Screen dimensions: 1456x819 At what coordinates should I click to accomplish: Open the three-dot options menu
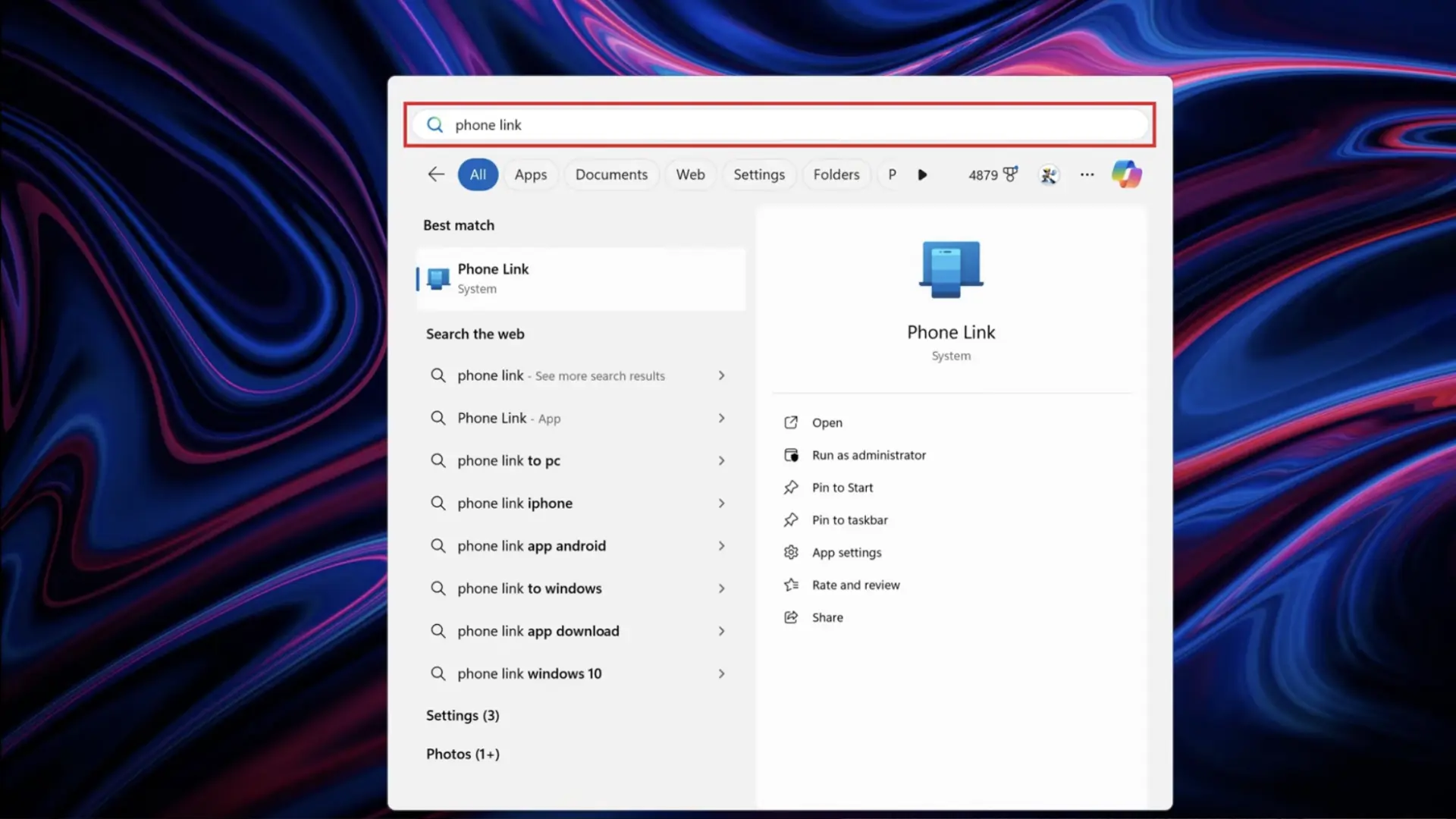[x=1087, y=174]
